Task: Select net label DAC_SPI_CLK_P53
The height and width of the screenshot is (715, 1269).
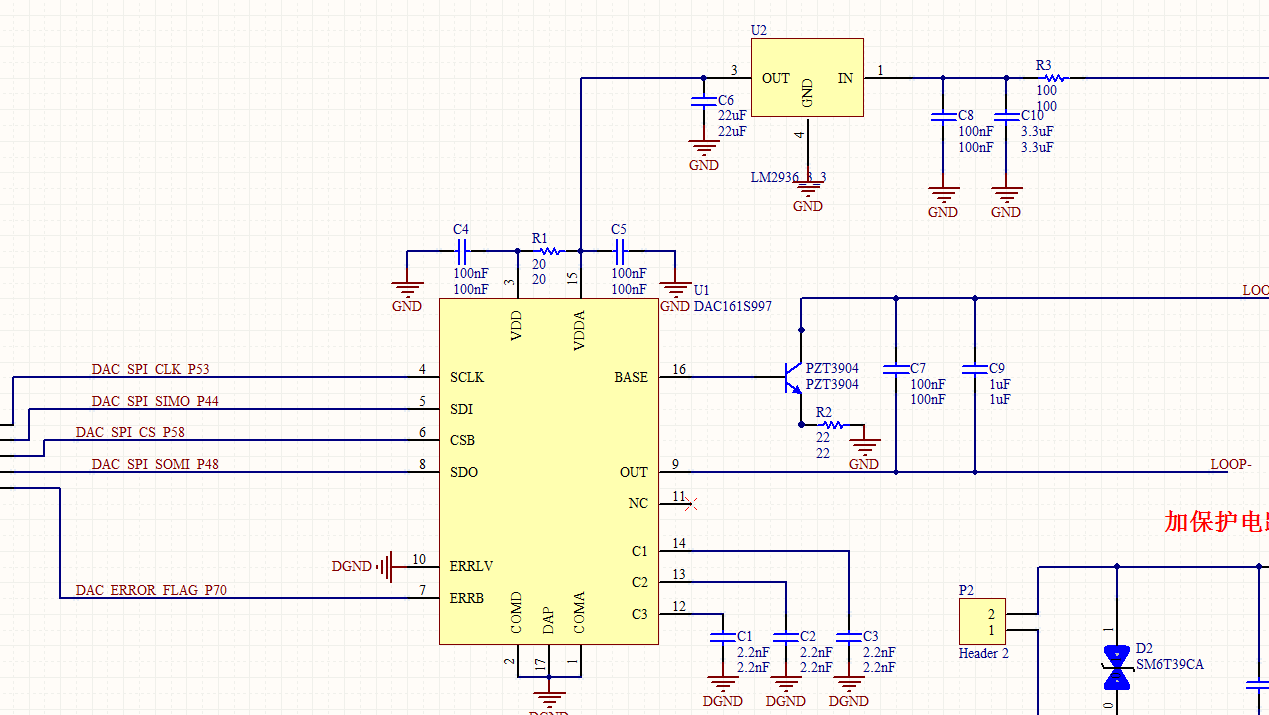Action: point(151,369)
